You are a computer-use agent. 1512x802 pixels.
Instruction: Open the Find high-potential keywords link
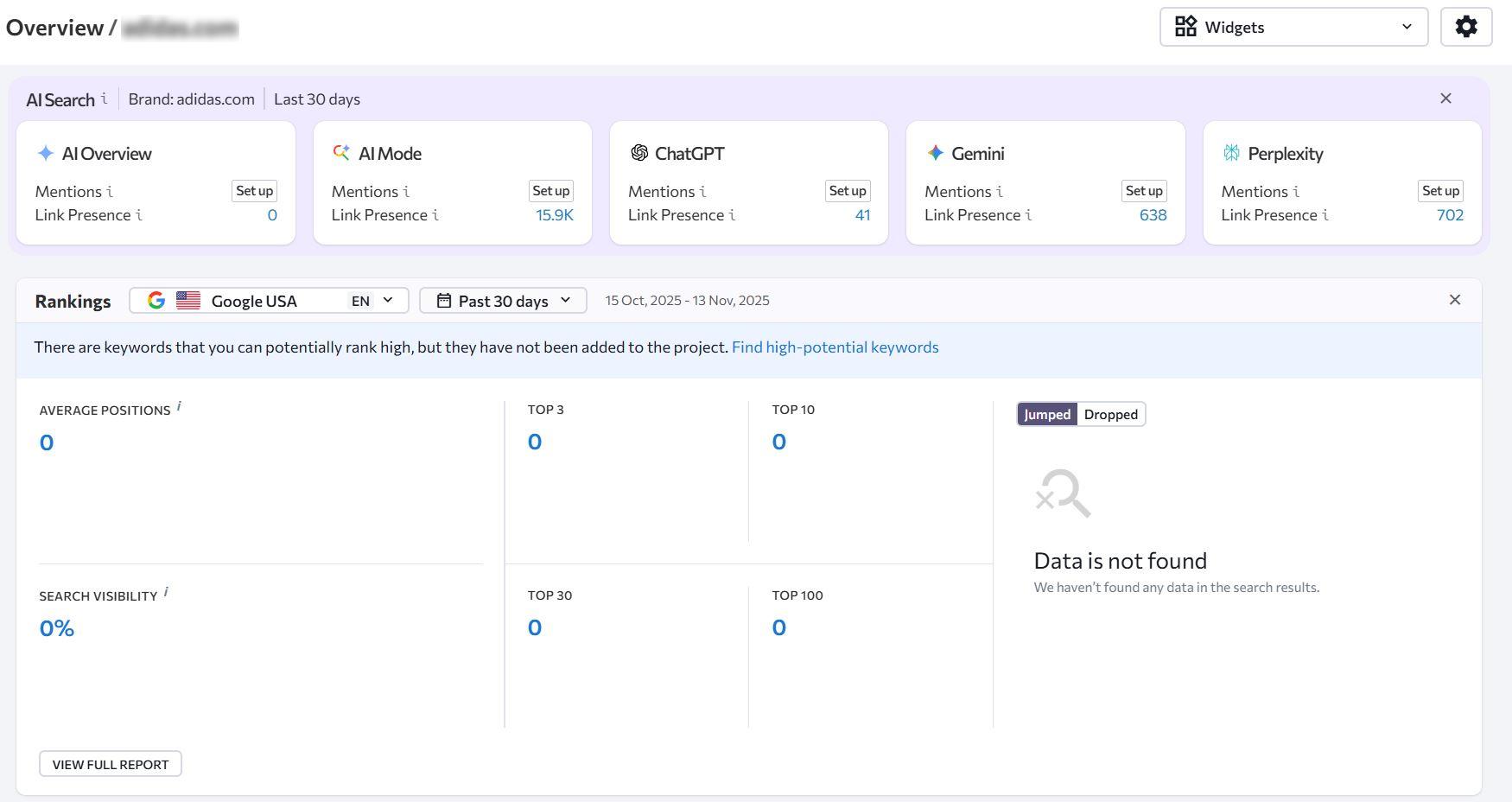(x=835, y=347)
